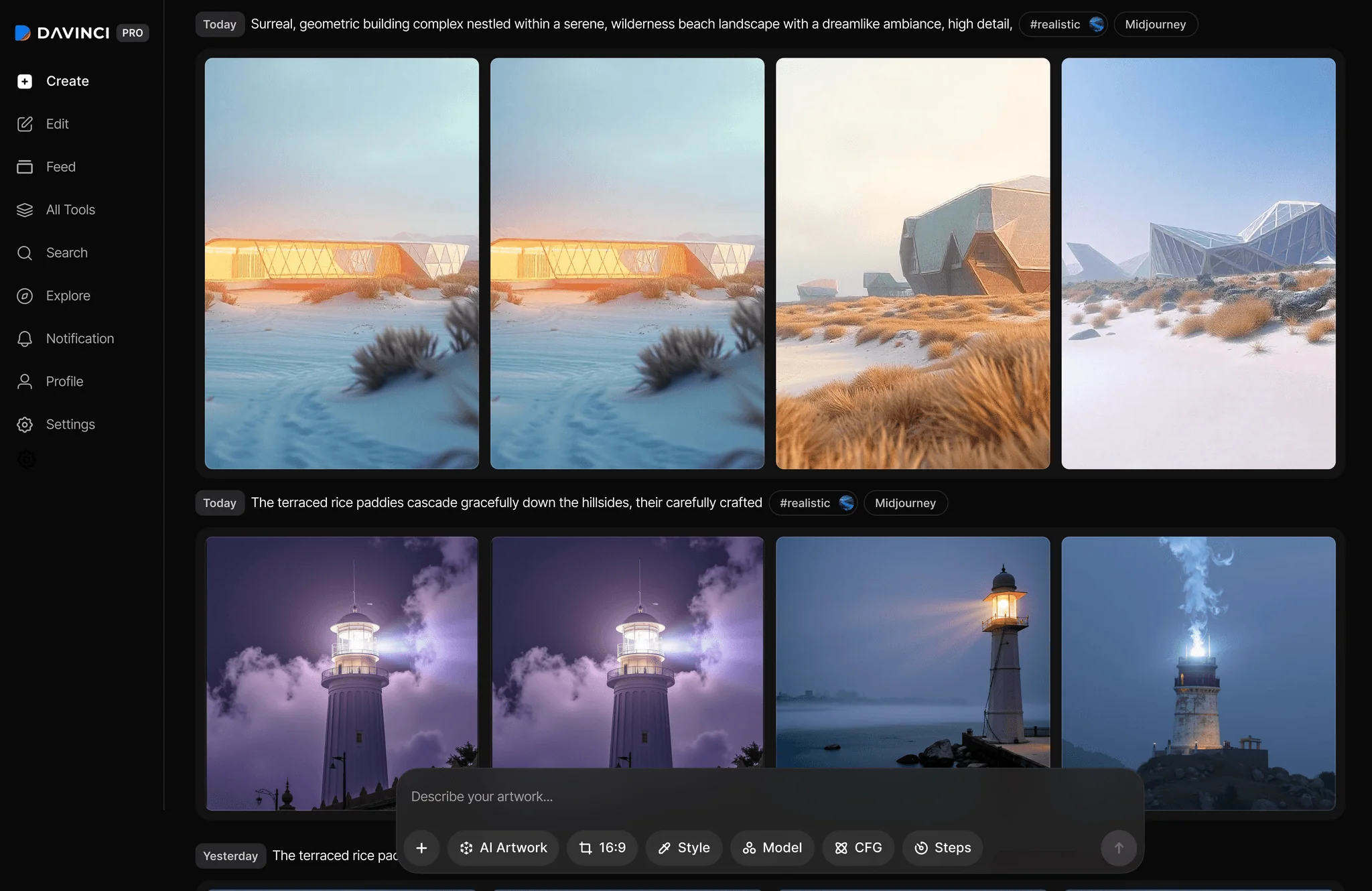
Task: Click the Notification bell icon
Action: 25,338
